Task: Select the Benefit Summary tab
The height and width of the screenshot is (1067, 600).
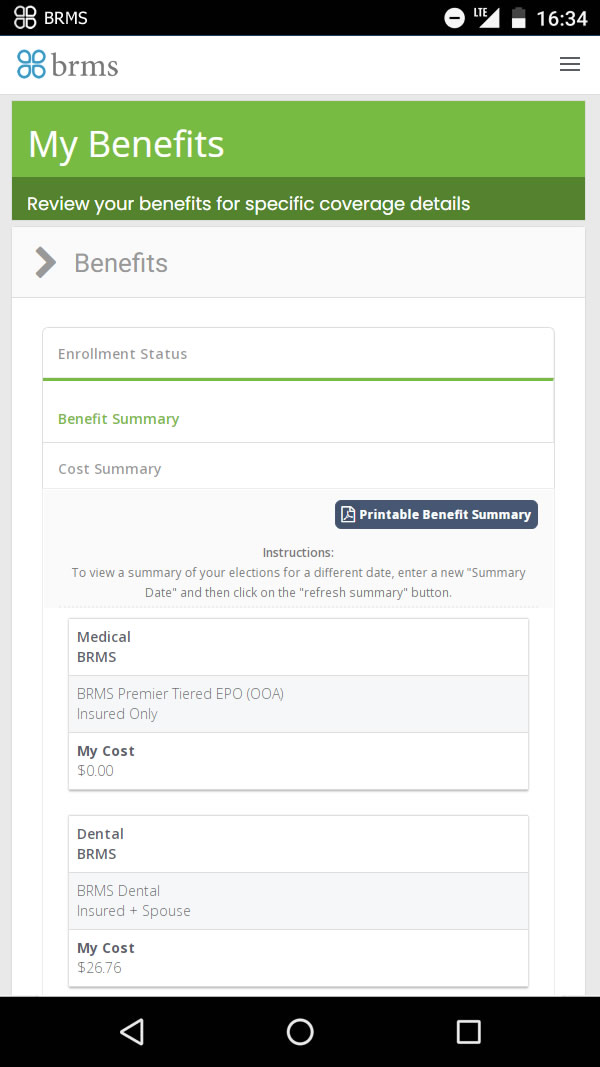Action: (118, 419)
